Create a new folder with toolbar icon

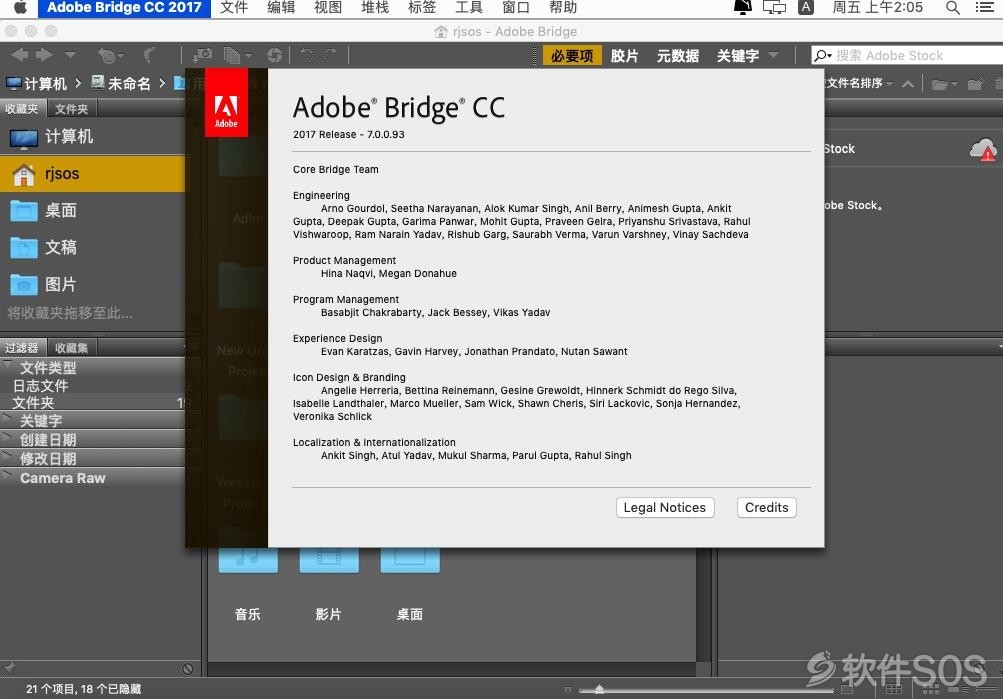click(x=975, y=84)
